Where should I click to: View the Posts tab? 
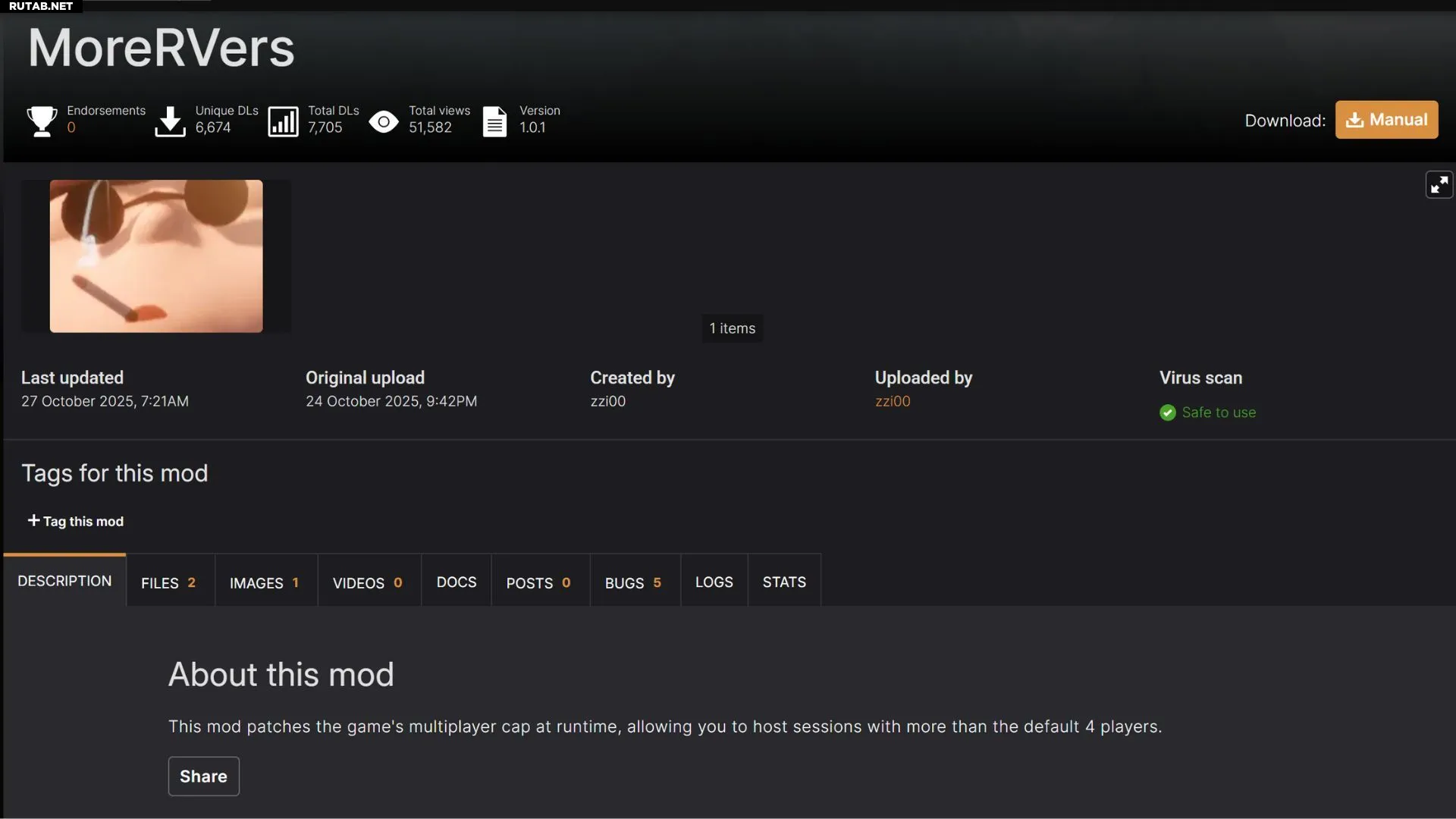click(x=538, y=582)
